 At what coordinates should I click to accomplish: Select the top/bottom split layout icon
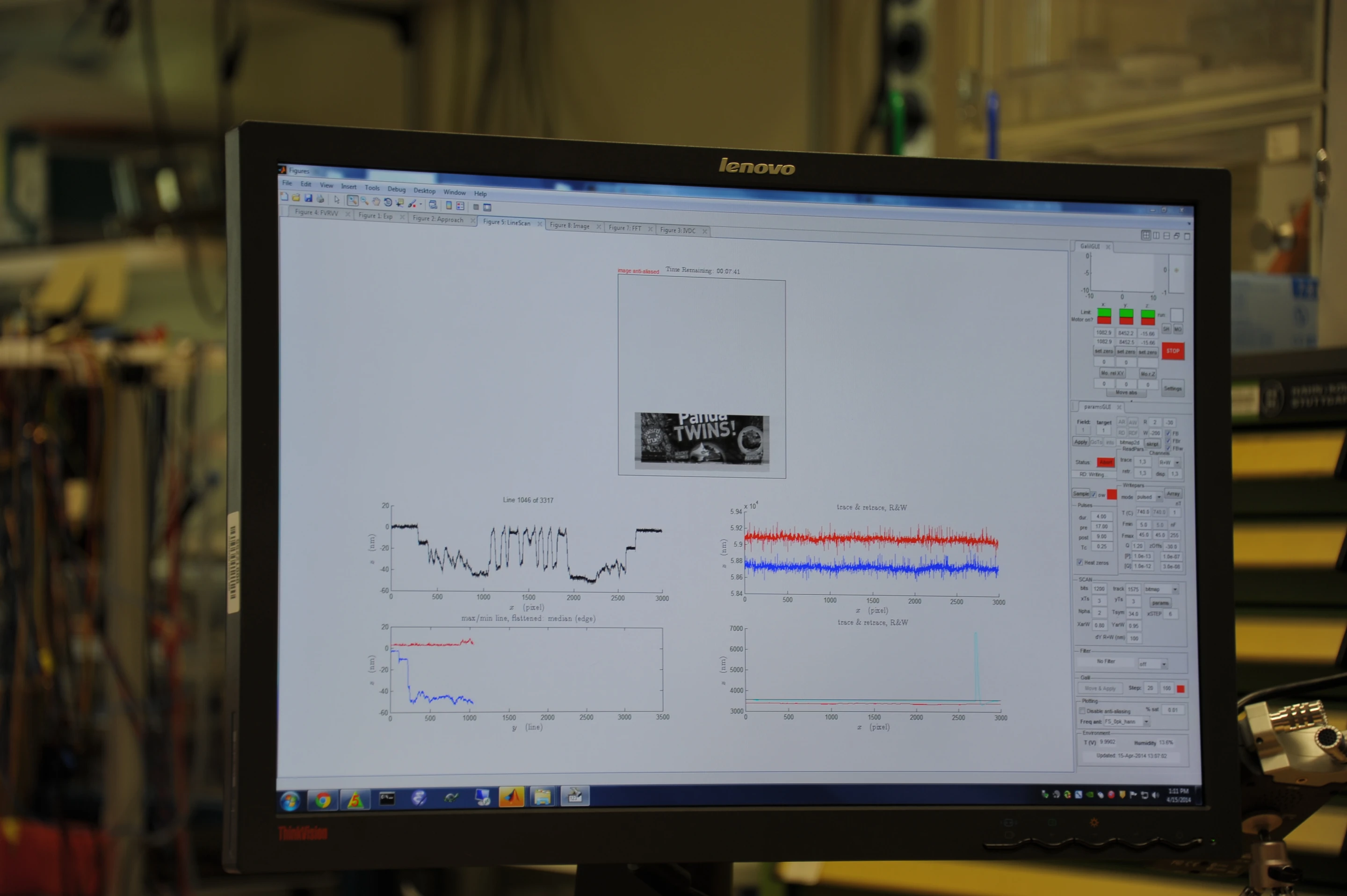[1166, 235]
